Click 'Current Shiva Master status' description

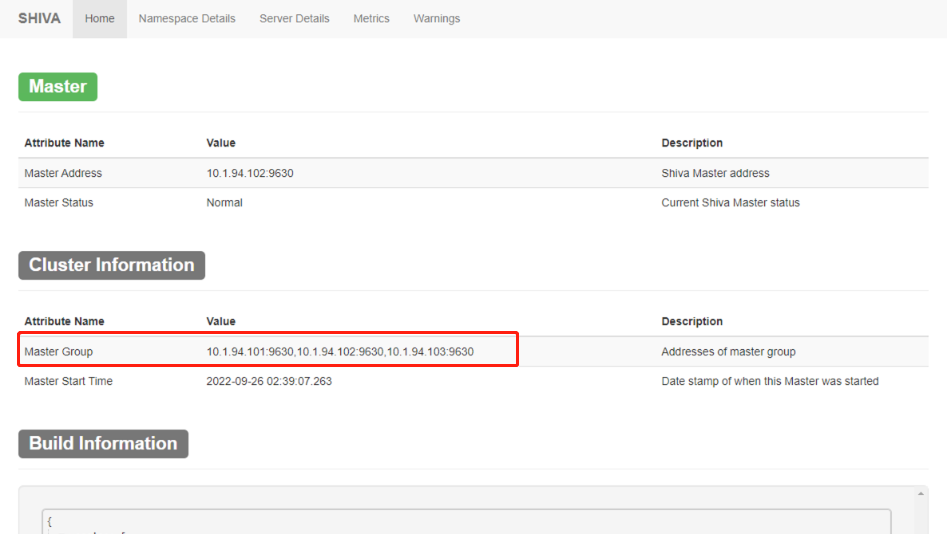click(730, 203)
